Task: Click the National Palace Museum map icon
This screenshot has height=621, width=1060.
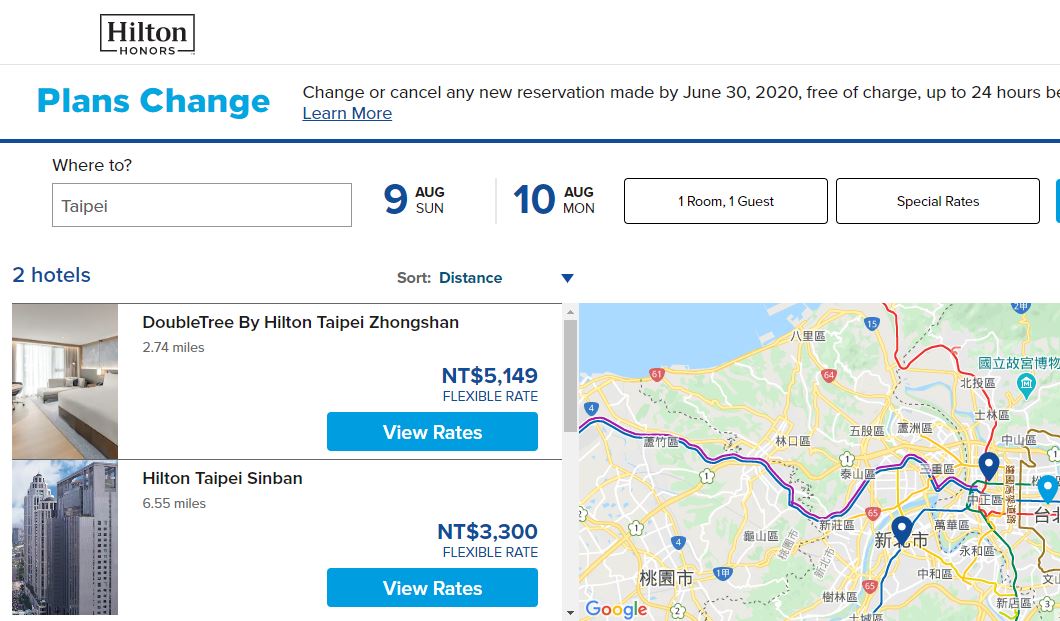Action: pos(1026,386)
